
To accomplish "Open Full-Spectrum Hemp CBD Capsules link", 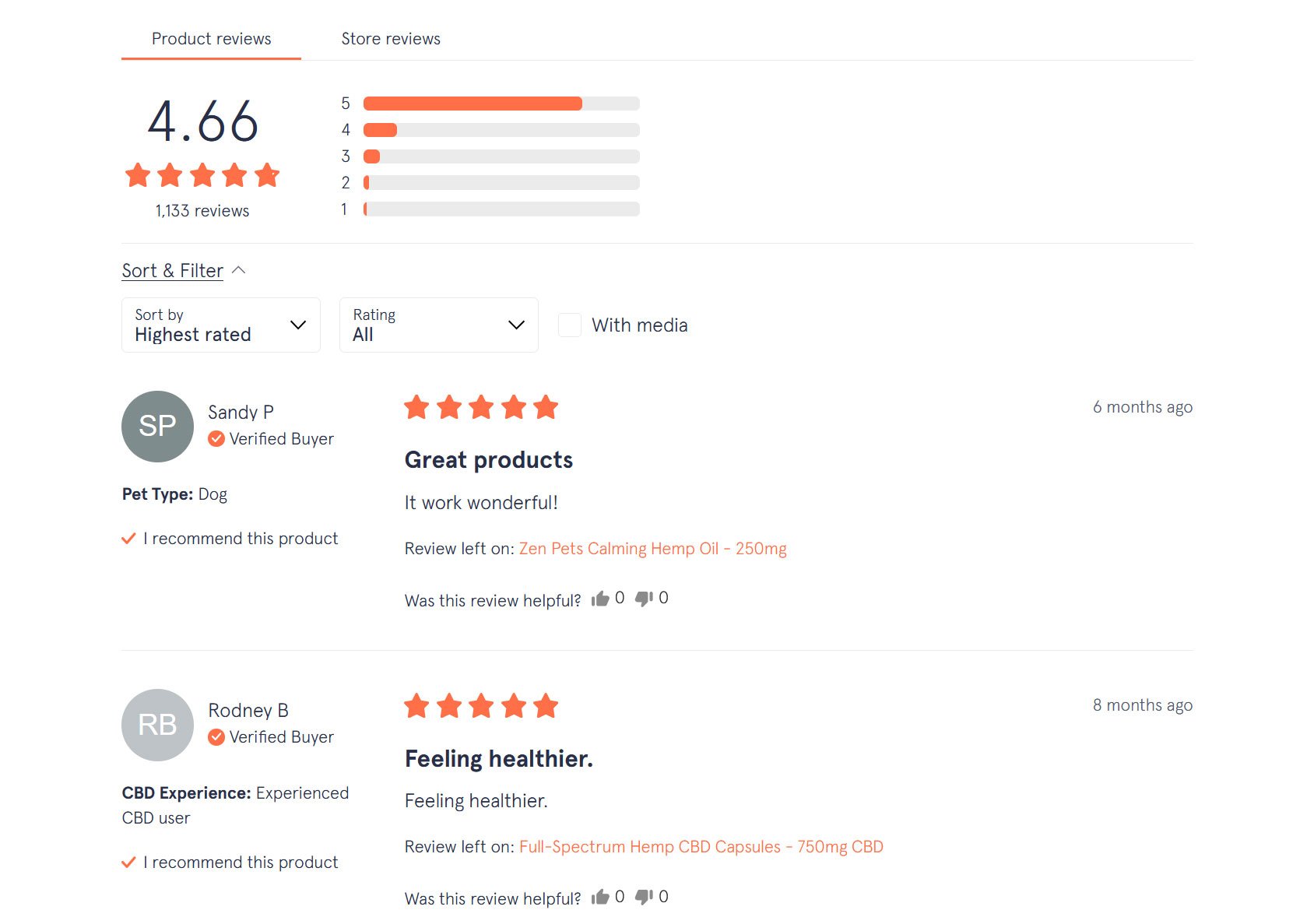I will point(701,847).
